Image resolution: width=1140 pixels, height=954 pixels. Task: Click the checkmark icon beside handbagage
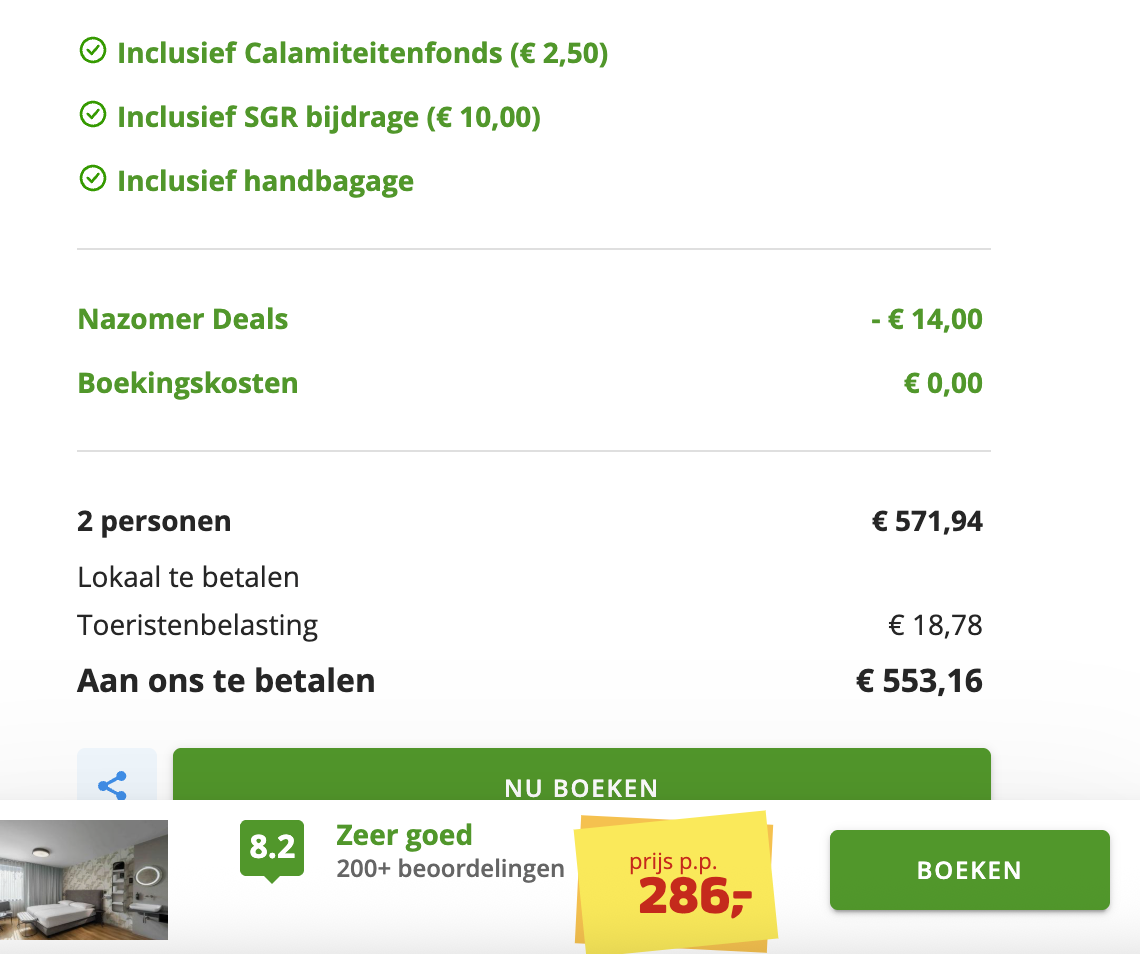tap(92, 180)
